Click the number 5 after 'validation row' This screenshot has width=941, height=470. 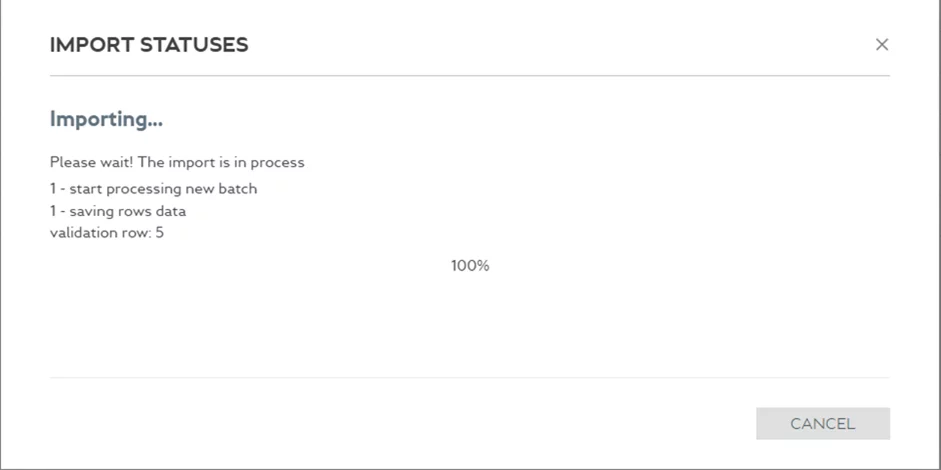click(x=160, y=234)
